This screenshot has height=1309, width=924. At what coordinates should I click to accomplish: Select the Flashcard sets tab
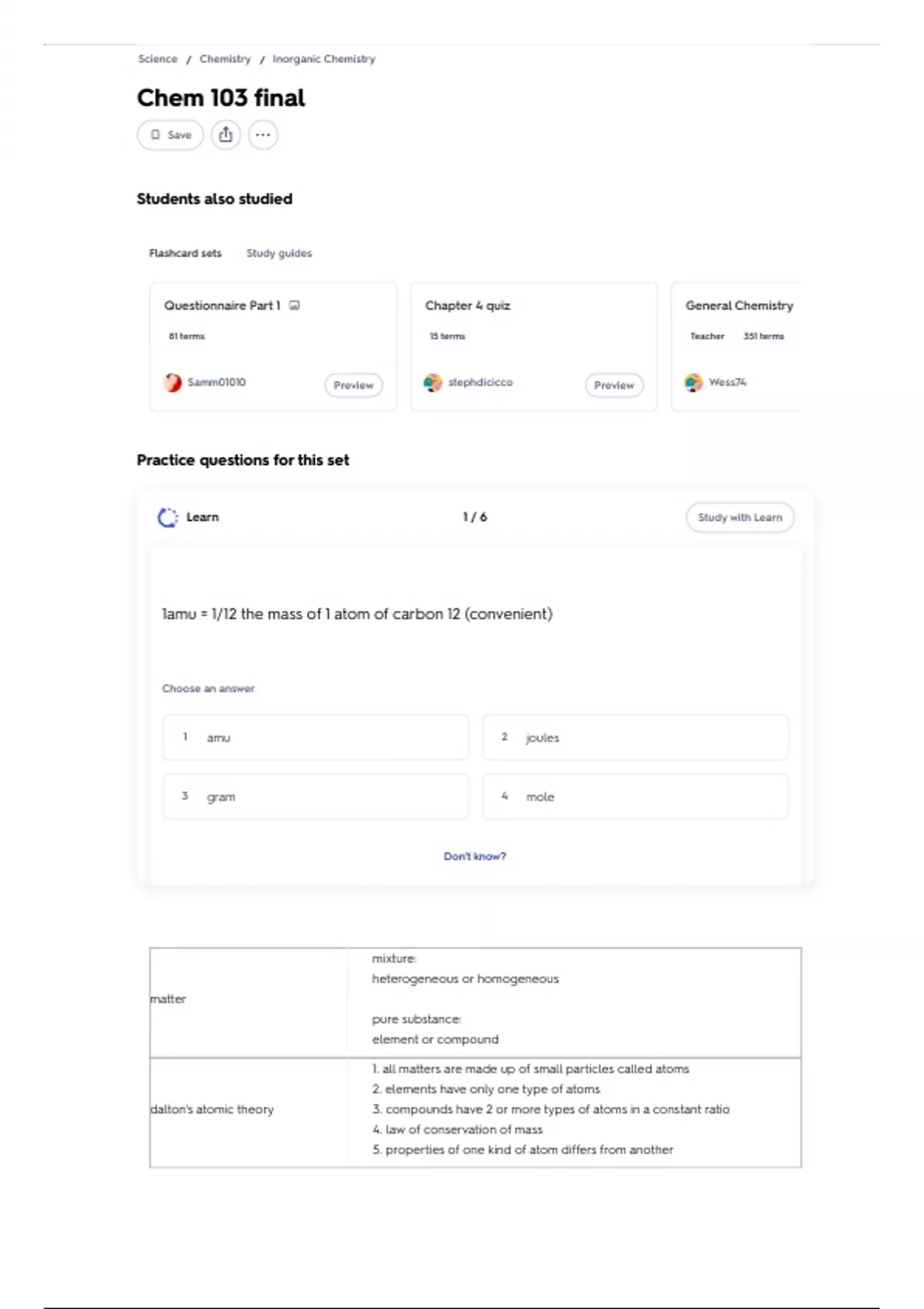click(185, 253)
